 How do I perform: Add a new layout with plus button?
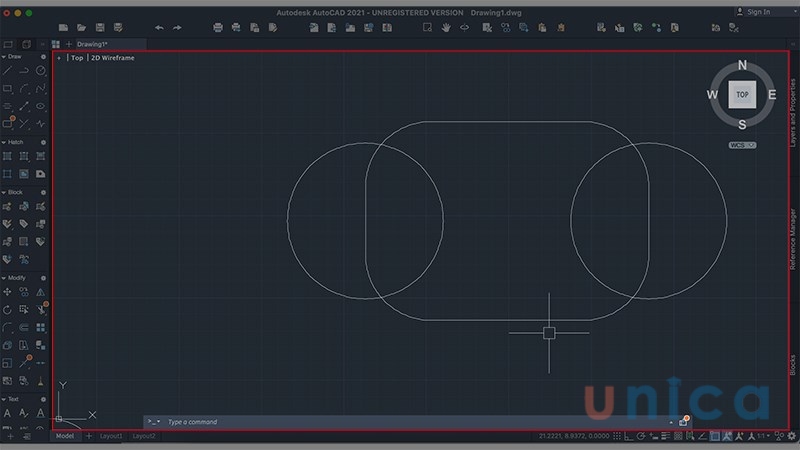88,436
